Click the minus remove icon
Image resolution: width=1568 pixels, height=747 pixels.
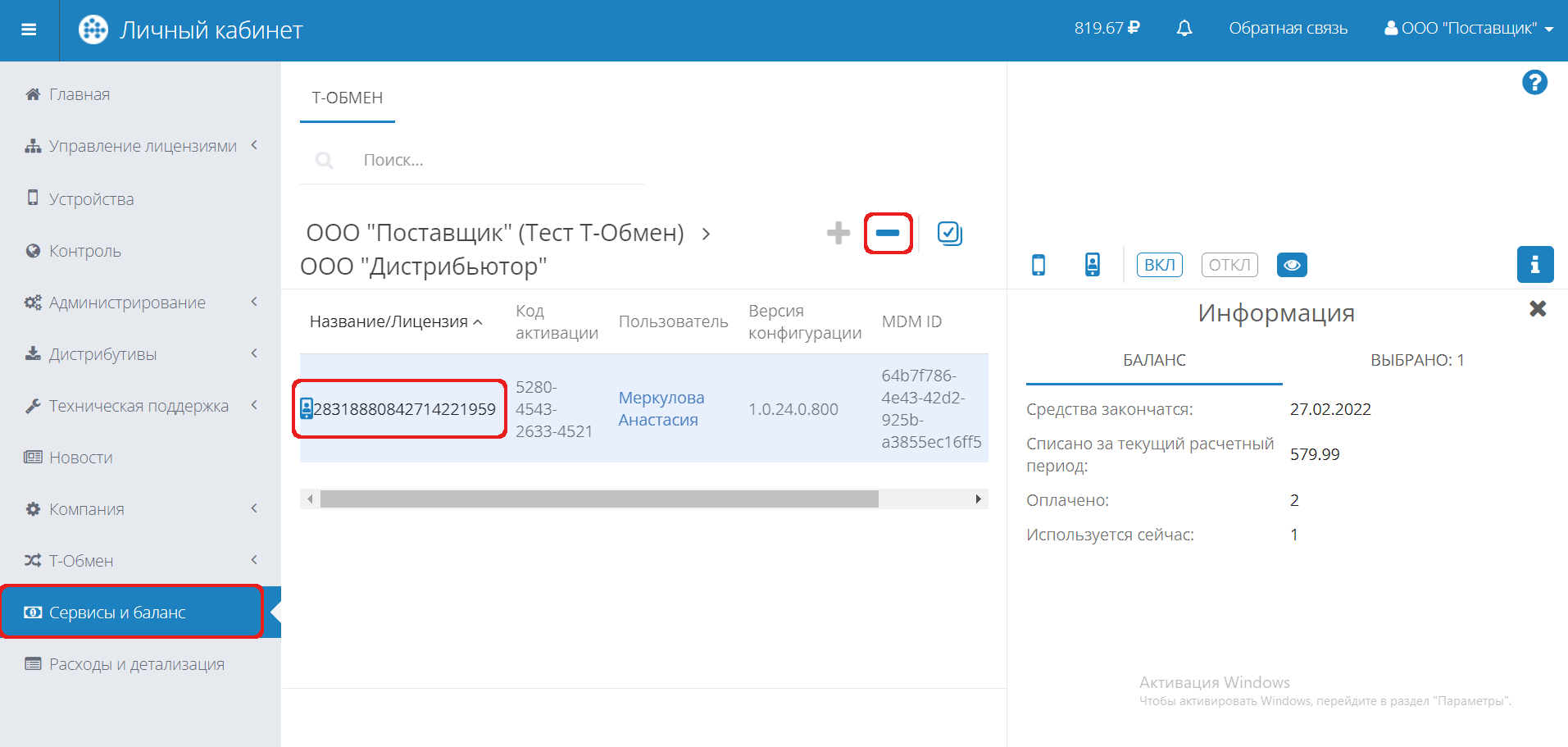coord(888,233)
